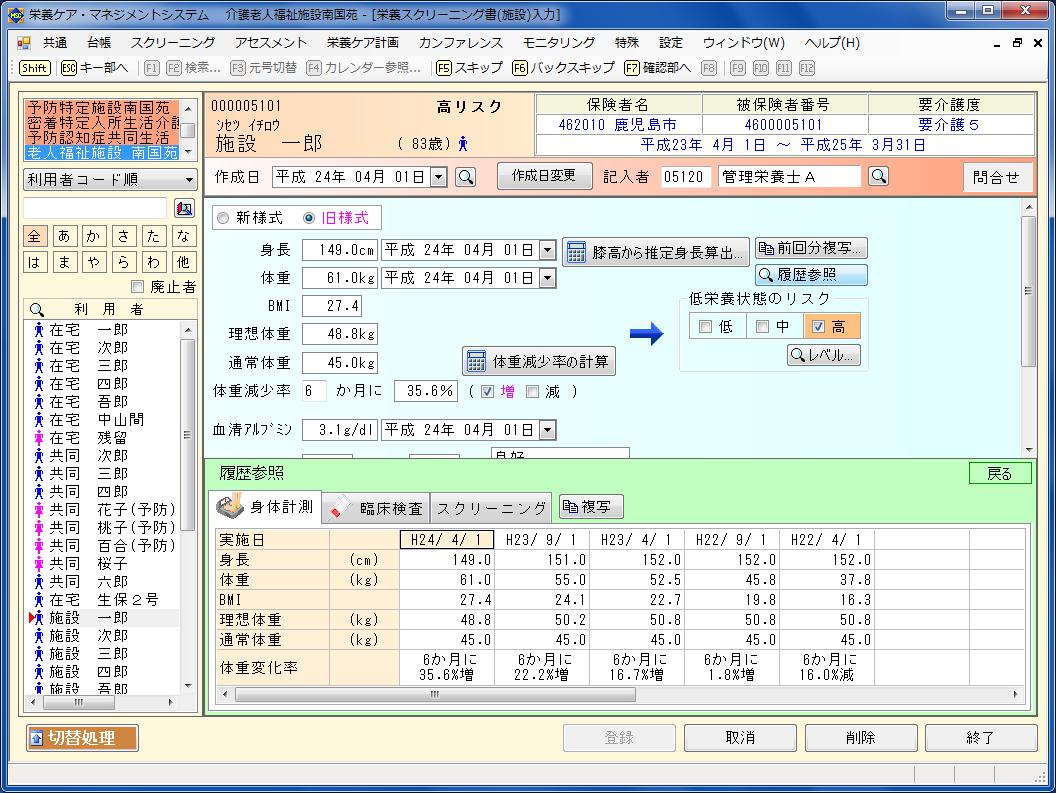Select the 新様式 radio button

pos(223,218)
